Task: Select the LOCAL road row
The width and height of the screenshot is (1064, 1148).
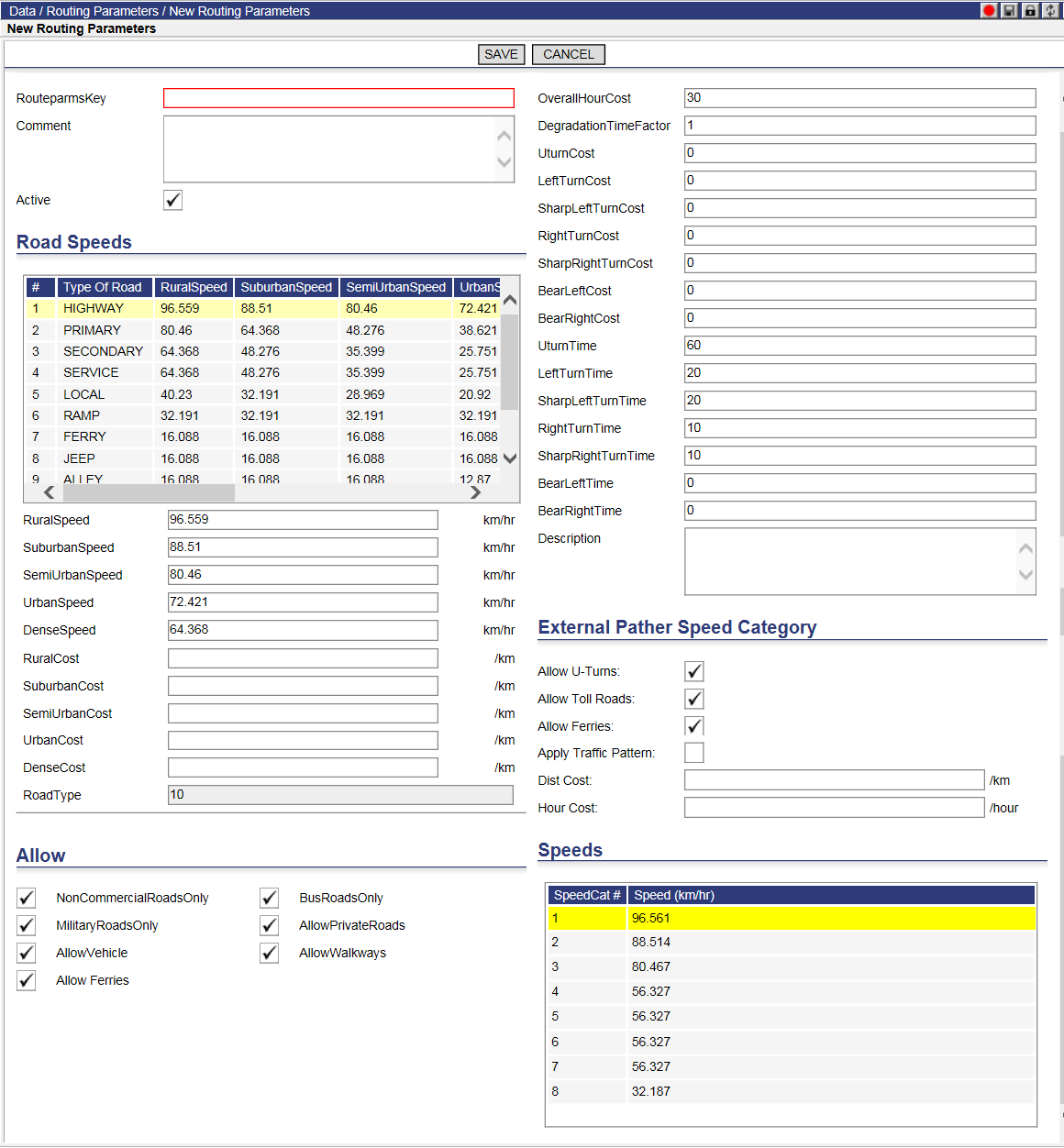Action: (x=263, y=394)
